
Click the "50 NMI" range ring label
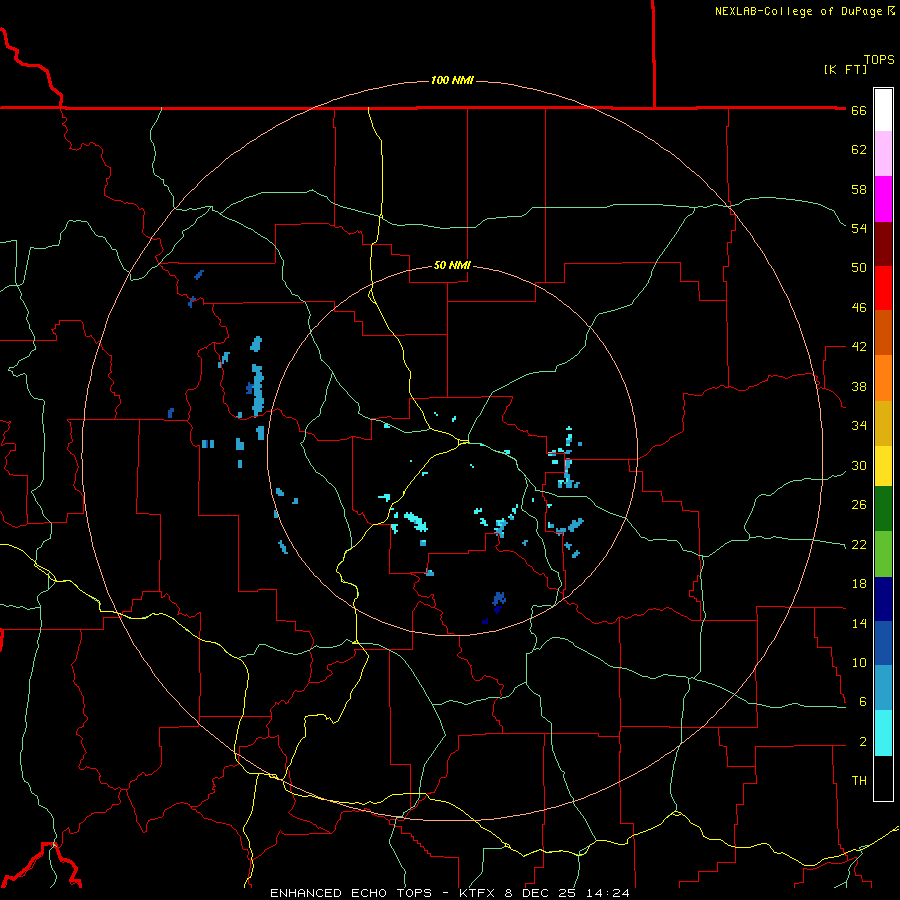click(x=452, y=265)
